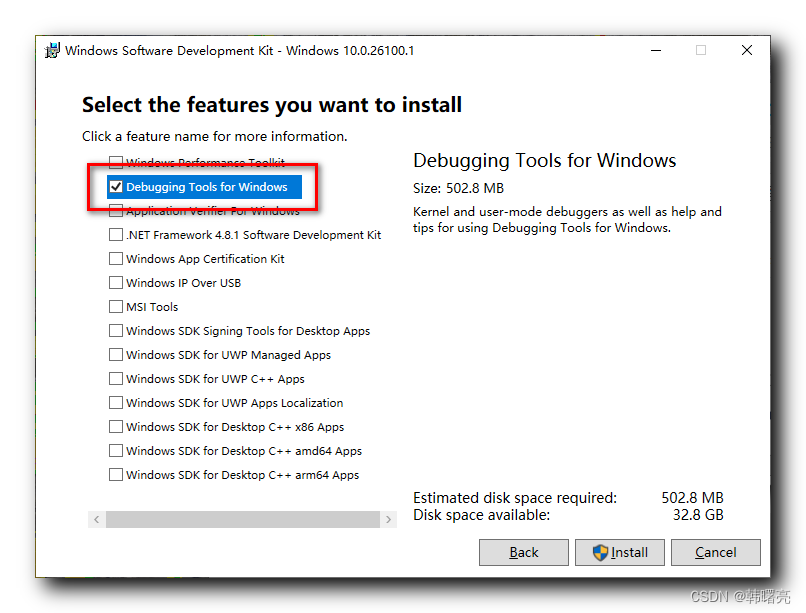Go back to the previous installer page
The image size is (806, 613).
(523, 552)
